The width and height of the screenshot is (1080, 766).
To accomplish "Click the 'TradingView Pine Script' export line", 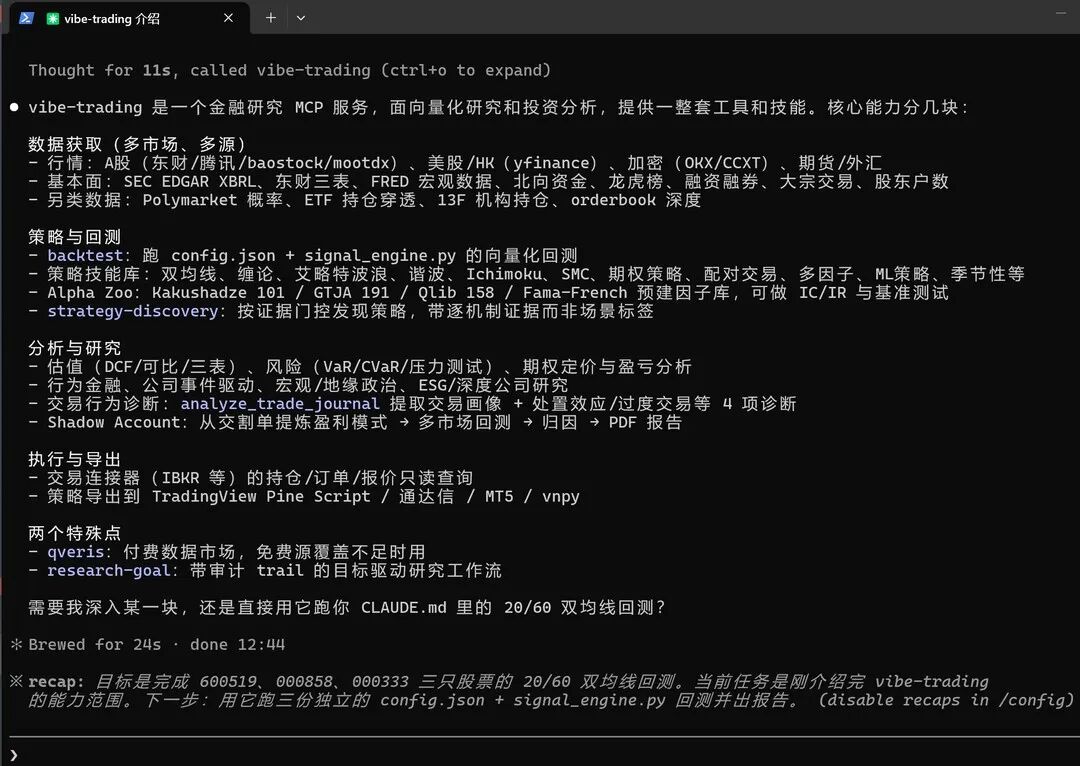I will (x=304, y=497).
